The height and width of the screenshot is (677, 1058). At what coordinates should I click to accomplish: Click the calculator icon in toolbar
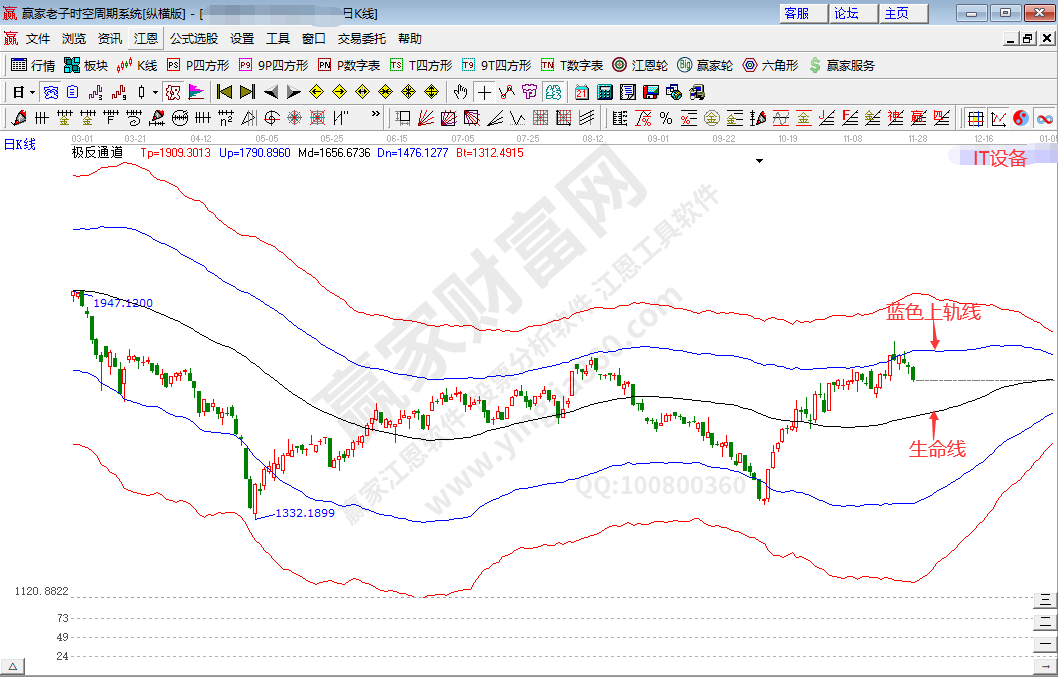point(604,92)
